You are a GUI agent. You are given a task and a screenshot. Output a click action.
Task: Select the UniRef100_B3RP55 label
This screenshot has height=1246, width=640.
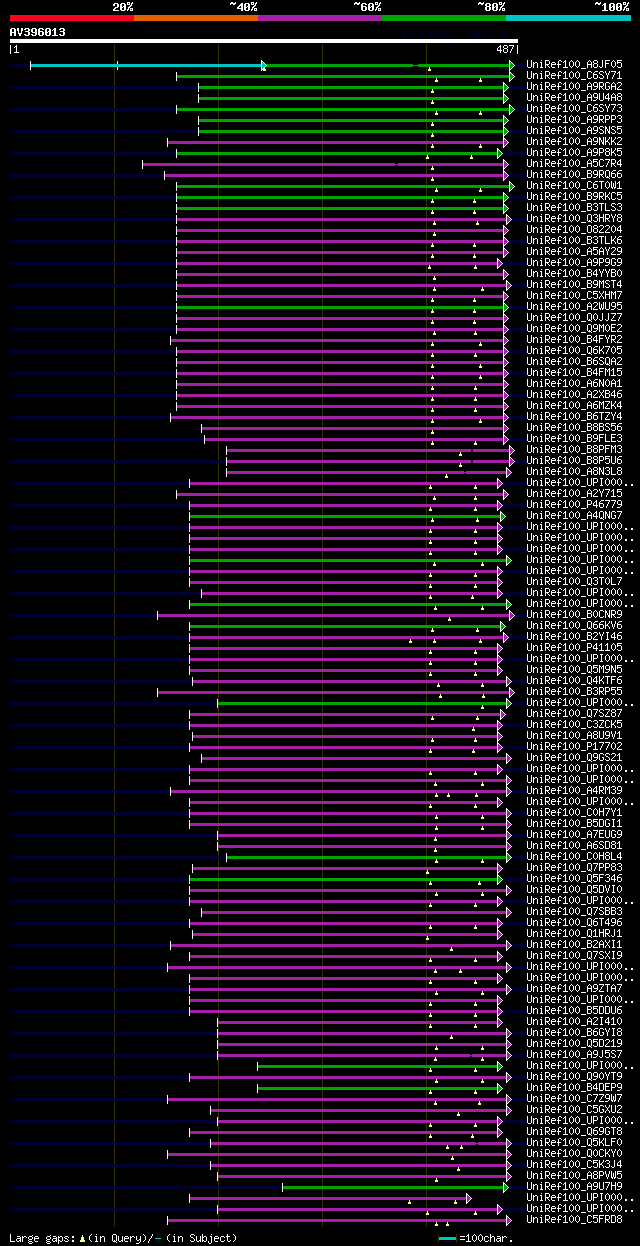coord(575,692)
